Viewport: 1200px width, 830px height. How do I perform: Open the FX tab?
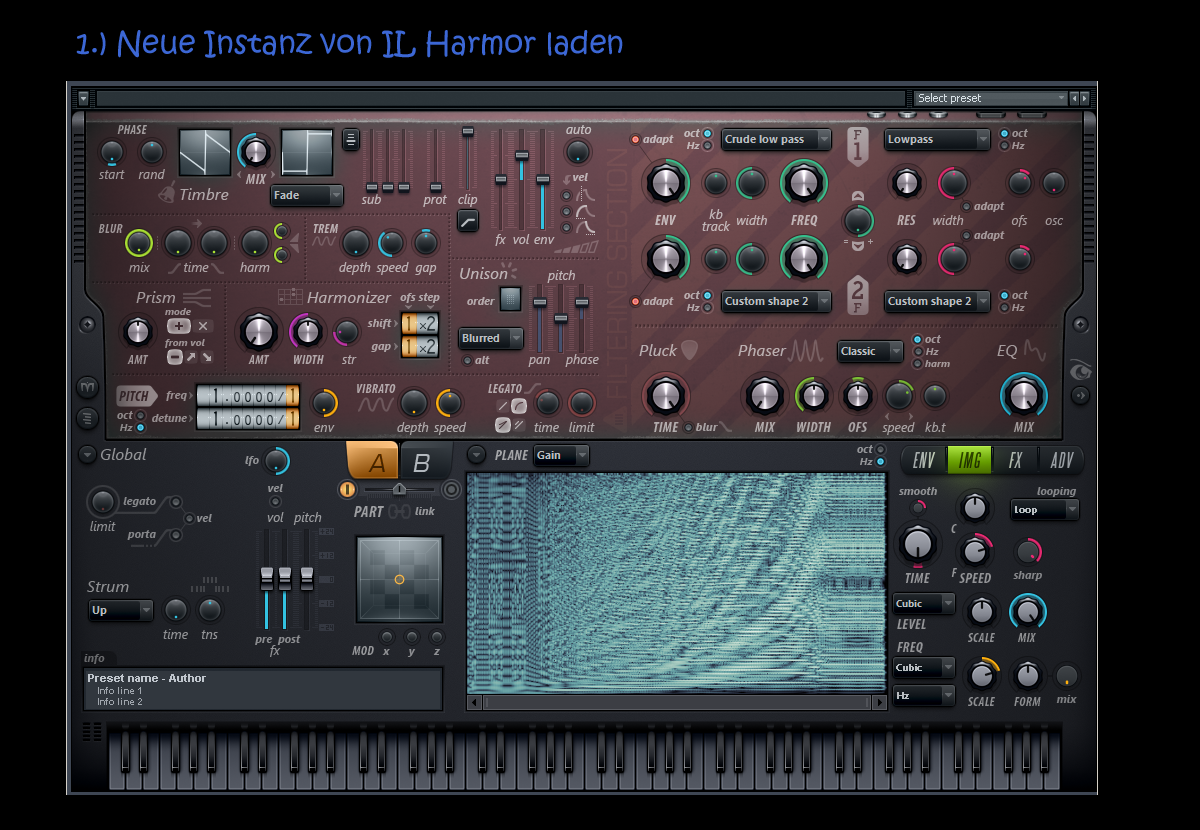click(1015, 460)
